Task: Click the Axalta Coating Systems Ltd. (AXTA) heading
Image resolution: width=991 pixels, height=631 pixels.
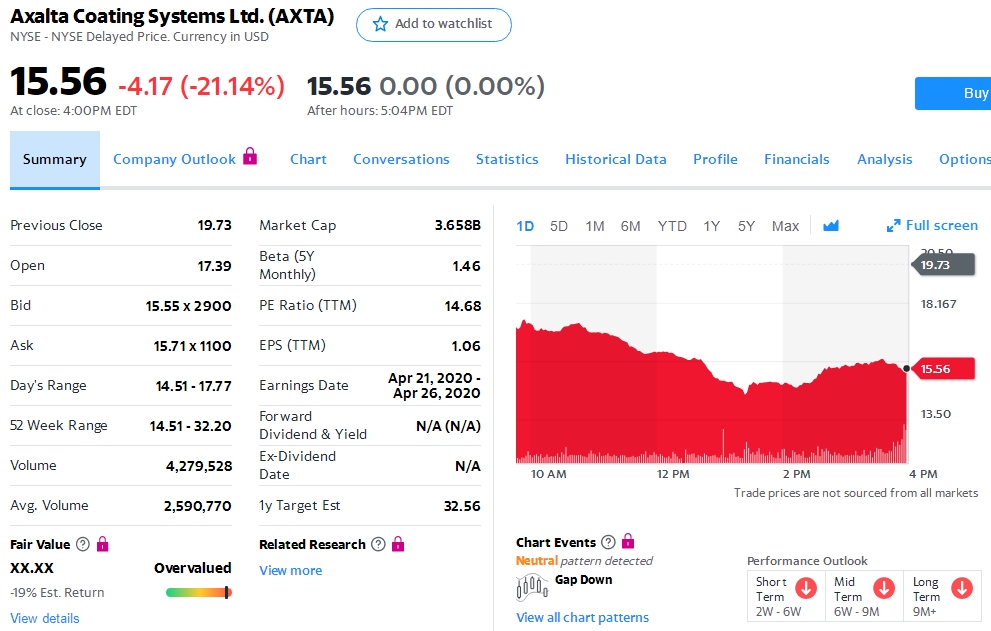Action: [172, 16]
